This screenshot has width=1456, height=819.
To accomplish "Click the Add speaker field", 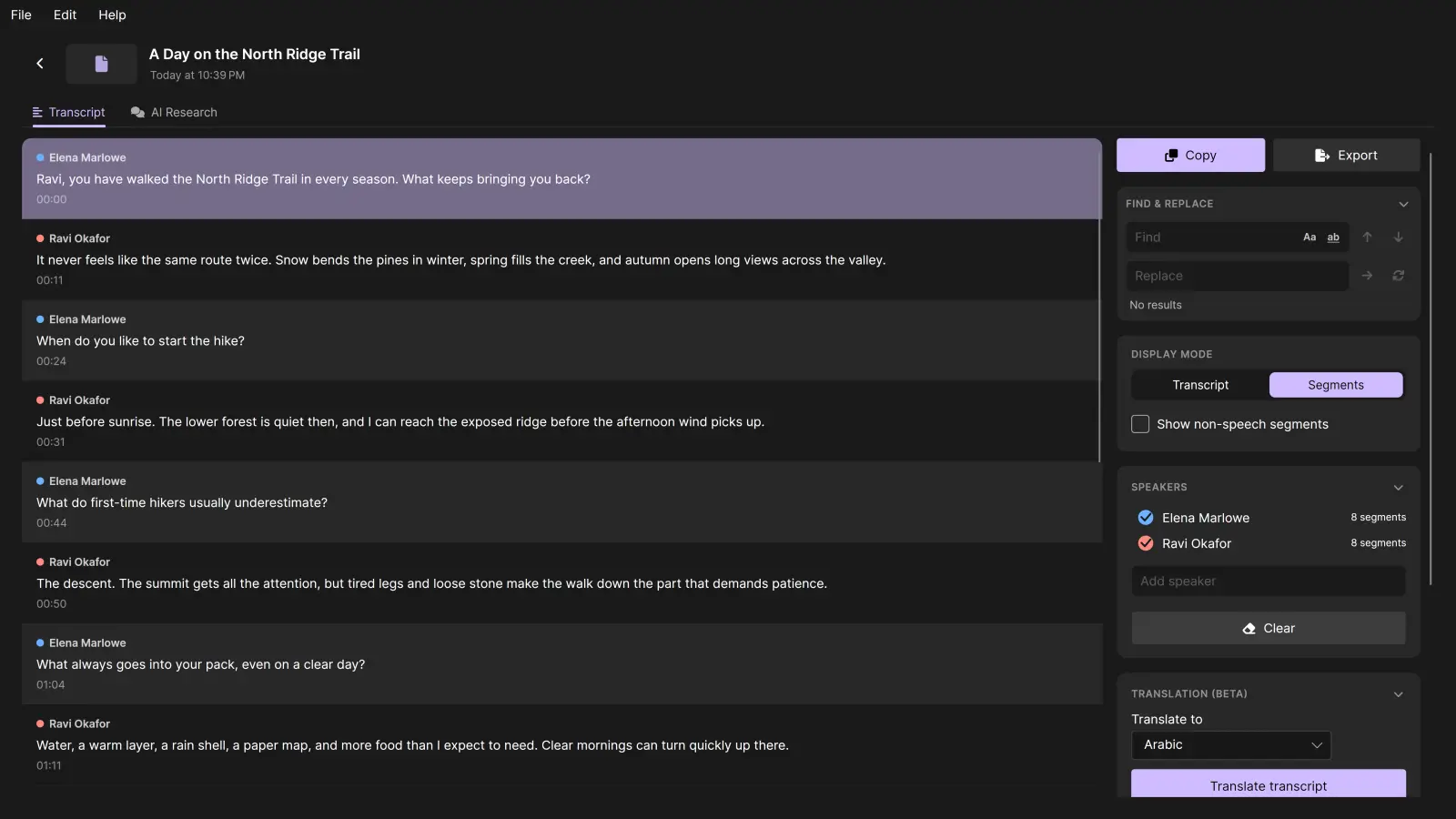I will 1269,581.
